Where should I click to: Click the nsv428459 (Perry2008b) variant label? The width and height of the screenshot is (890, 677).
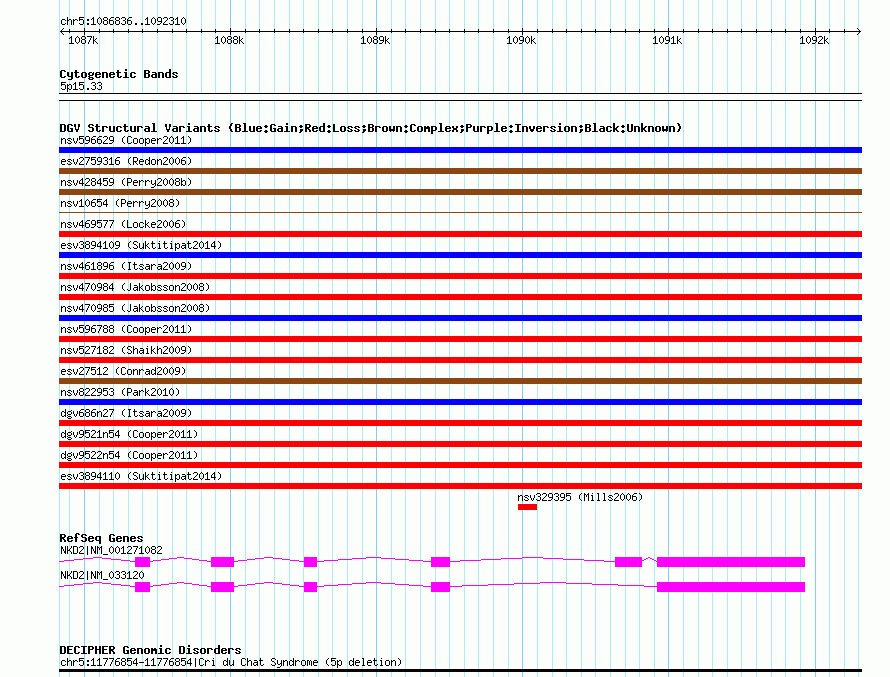click(125, 182)
